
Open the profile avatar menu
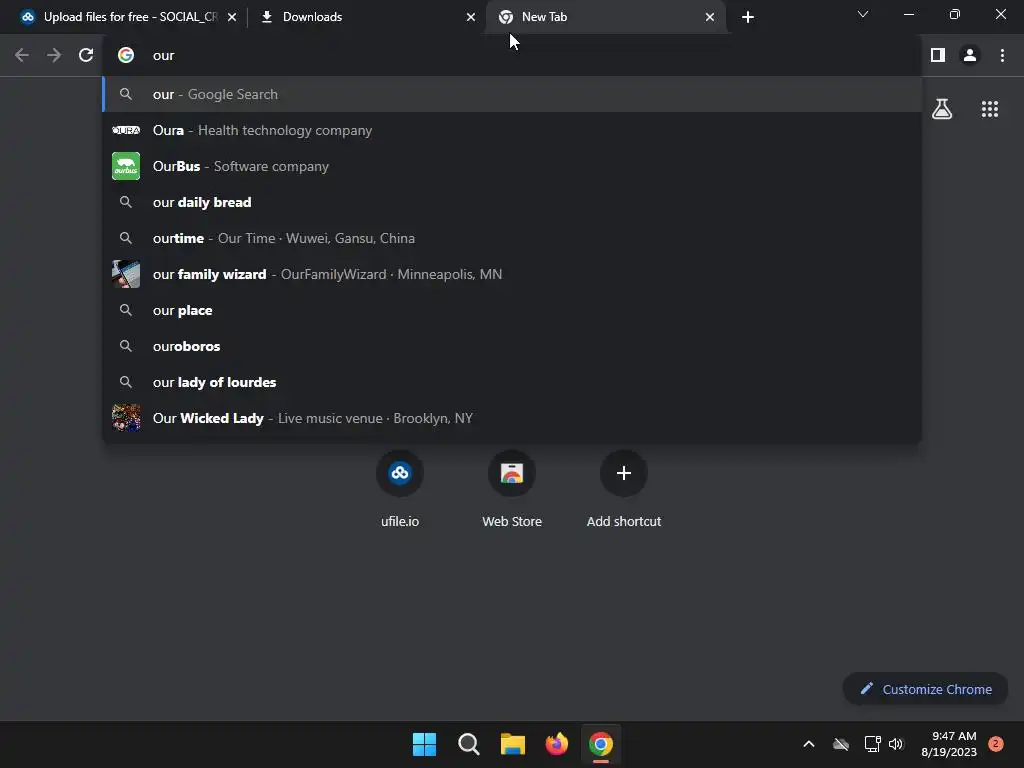click(970, 56)
